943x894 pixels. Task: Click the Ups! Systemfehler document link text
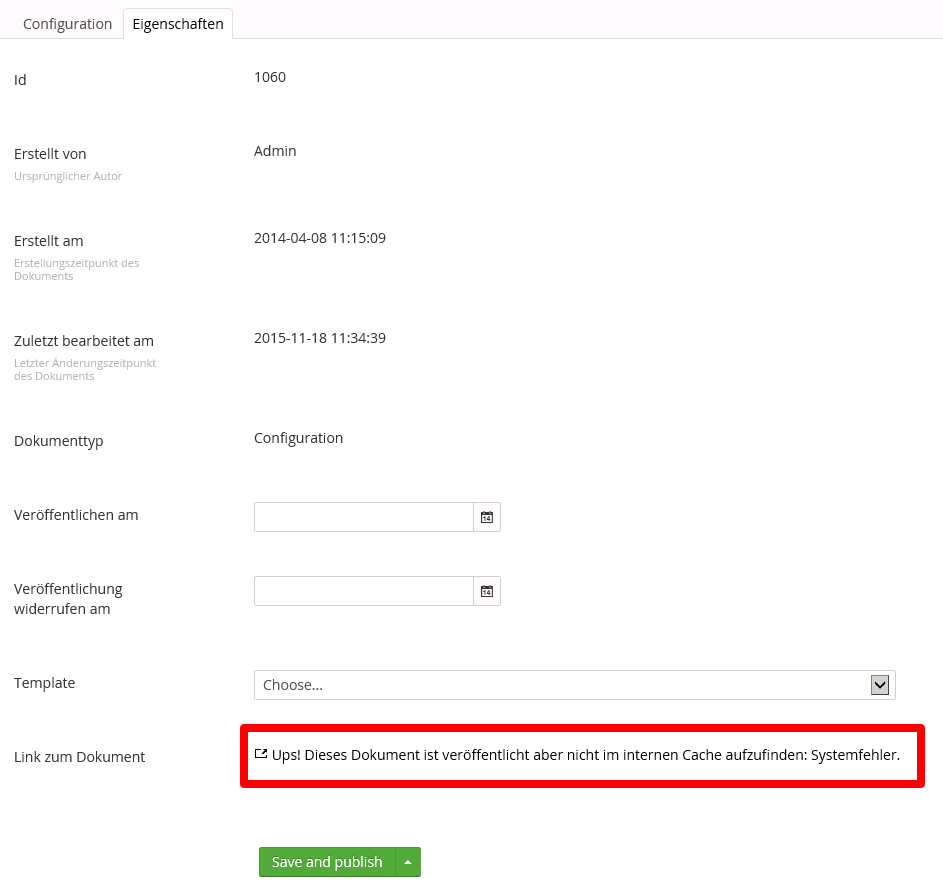(586, 755)
